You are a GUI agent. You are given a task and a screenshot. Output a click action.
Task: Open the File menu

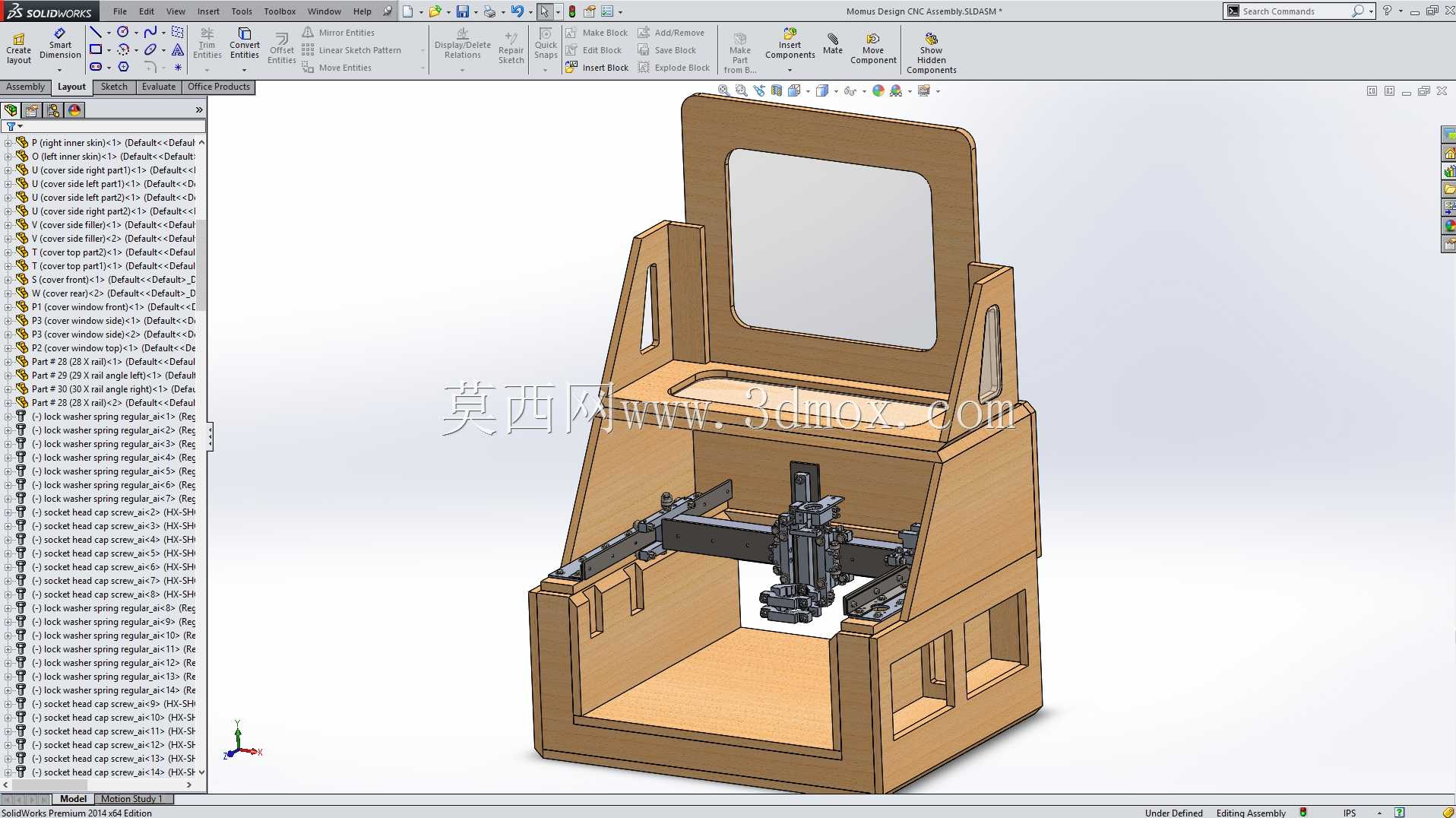pyautogui.click(x=120, y=11)
